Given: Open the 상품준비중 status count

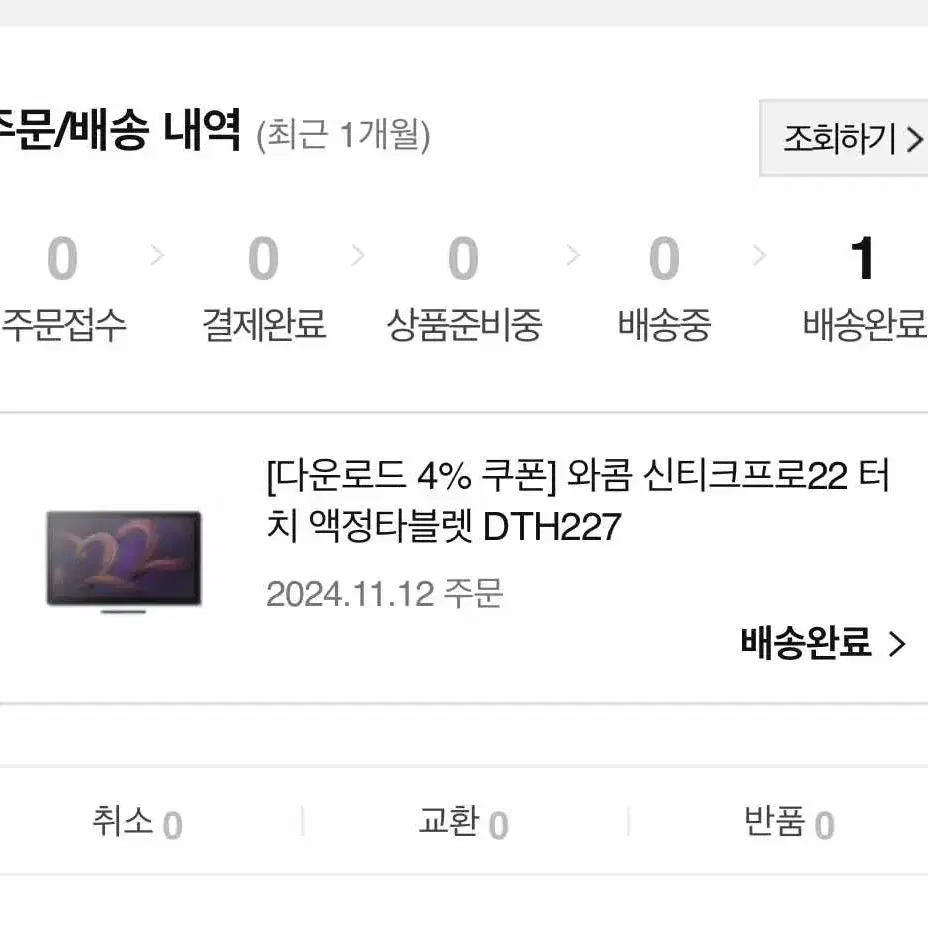Looking at the screenshot, I should click(x=464, y=288).
